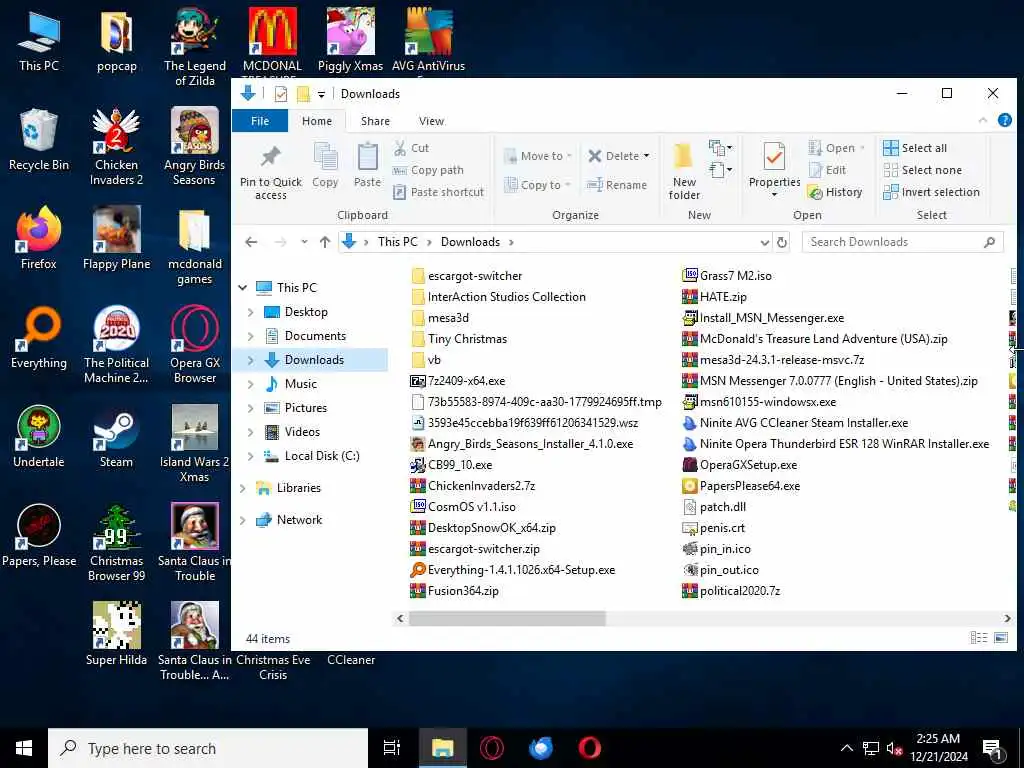1024x768 pixels.
Task: Click the Windows Start button
Action: click(x=24, y=748)
